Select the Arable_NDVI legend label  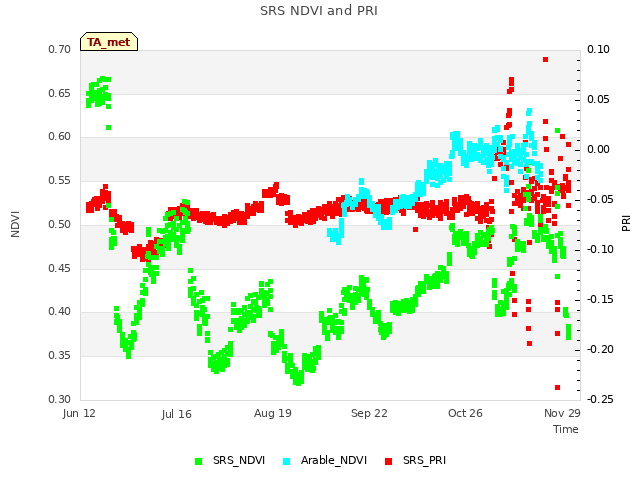click(x=334, y=460)
